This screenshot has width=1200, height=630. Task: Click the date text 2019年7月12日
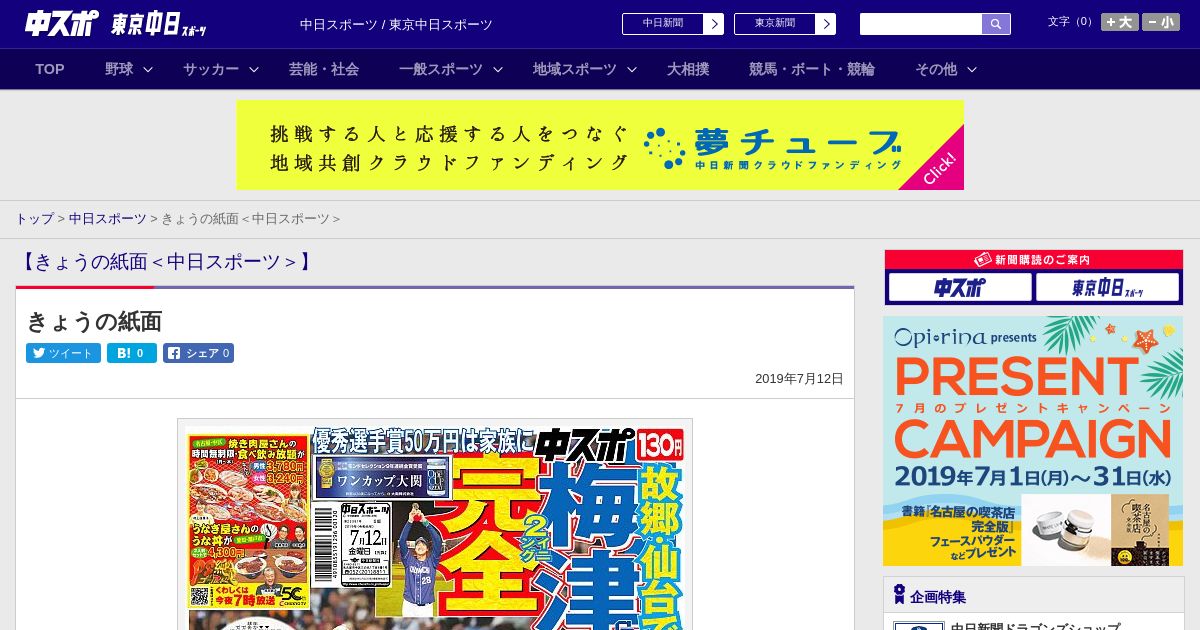(799, 379)
